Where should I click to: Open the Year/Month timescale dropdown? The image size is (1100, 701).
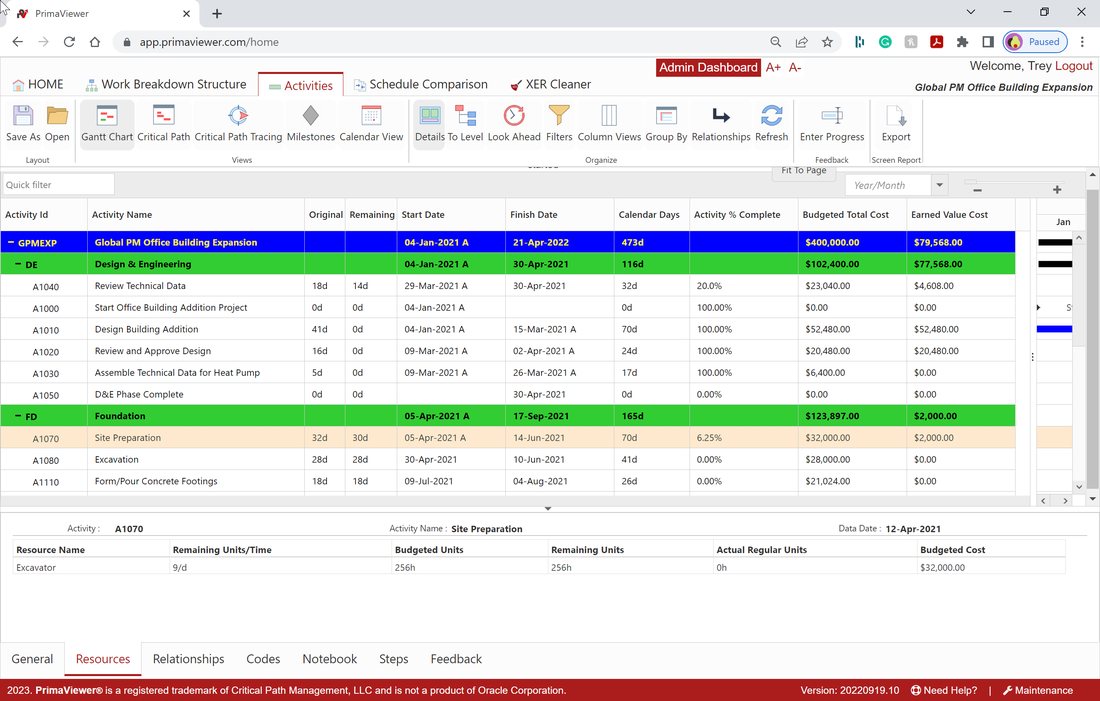939,185
